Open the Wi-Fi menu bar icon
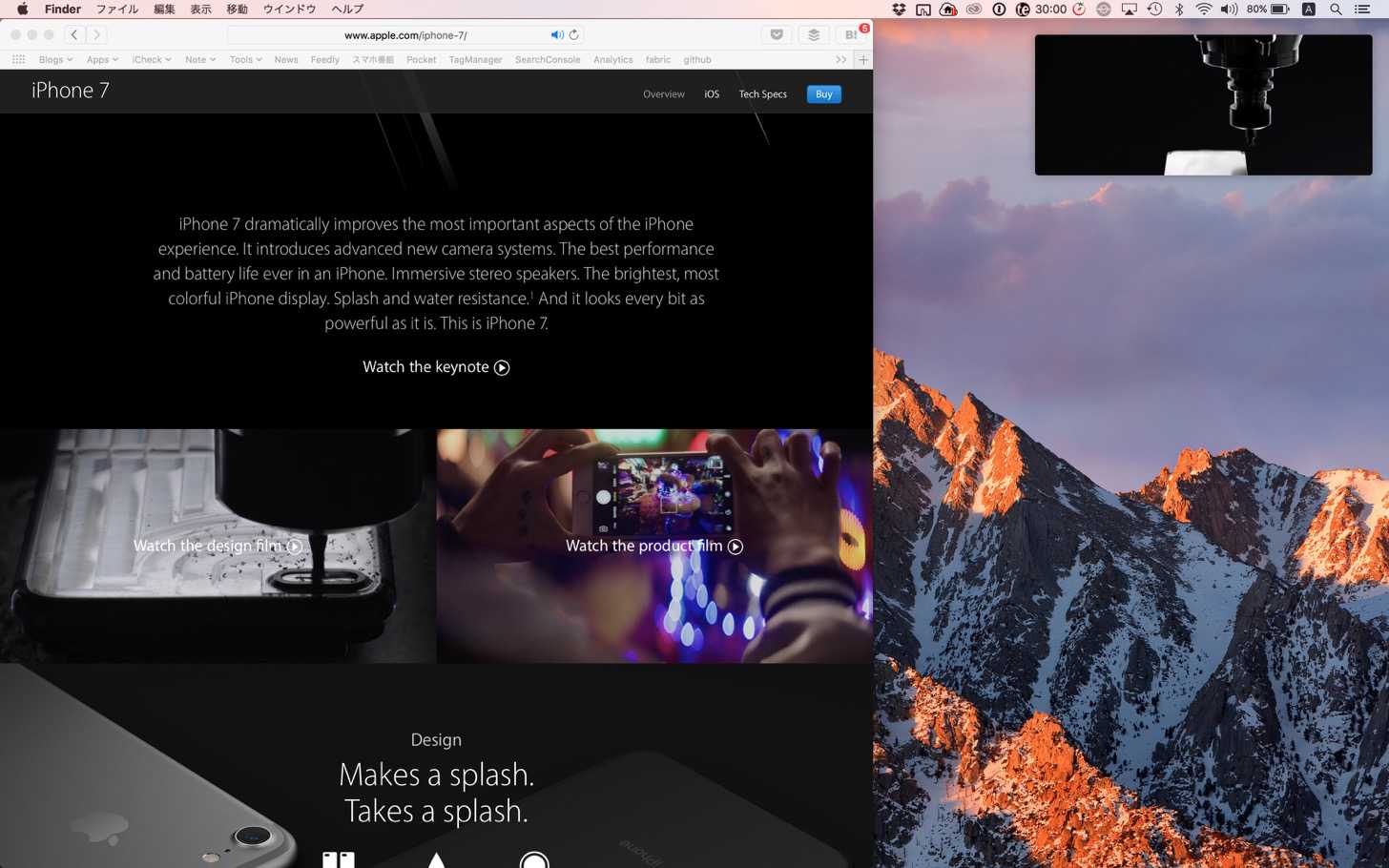1389x868 pixels. coord(1204,10)
